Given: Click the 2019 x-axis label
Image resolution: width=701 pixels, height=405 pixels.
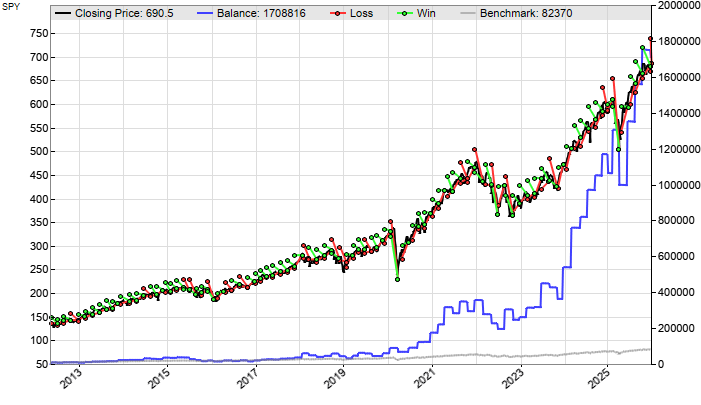Looking at the screenshot, I should (335, 378).
